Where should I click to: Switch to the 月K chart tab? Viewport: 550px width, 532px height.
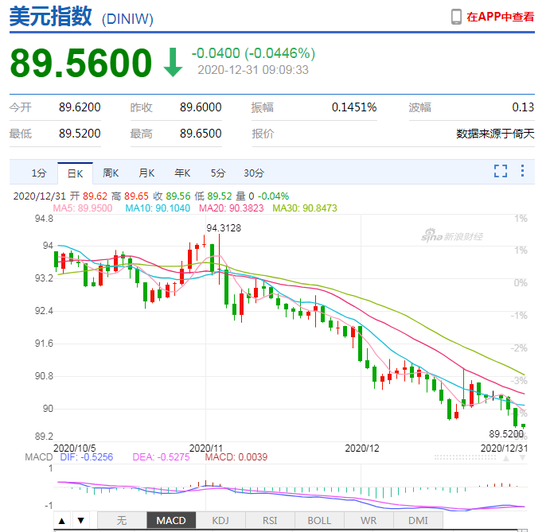point(146,173)
